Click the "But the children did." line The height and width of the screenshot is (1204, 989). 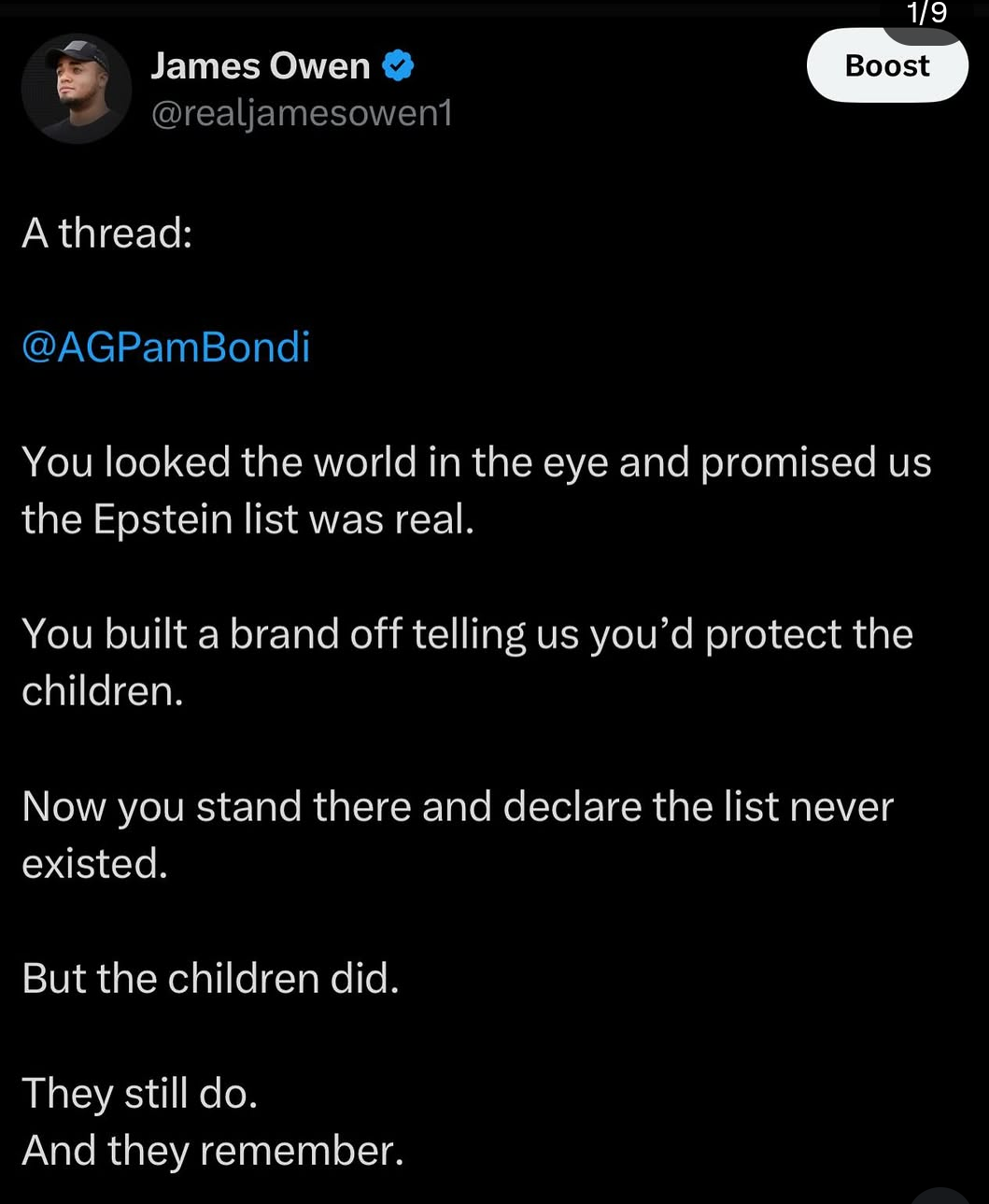pos(210,978)
